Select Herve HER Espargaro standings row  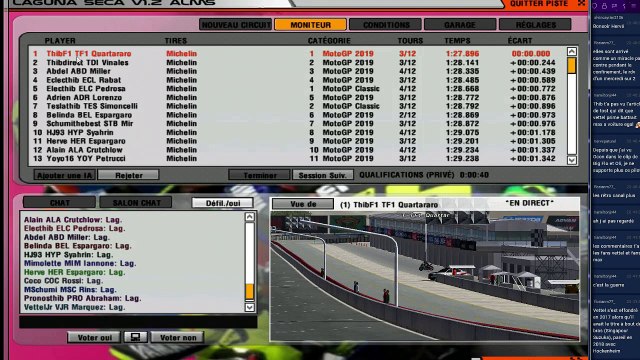click(297, 141)
